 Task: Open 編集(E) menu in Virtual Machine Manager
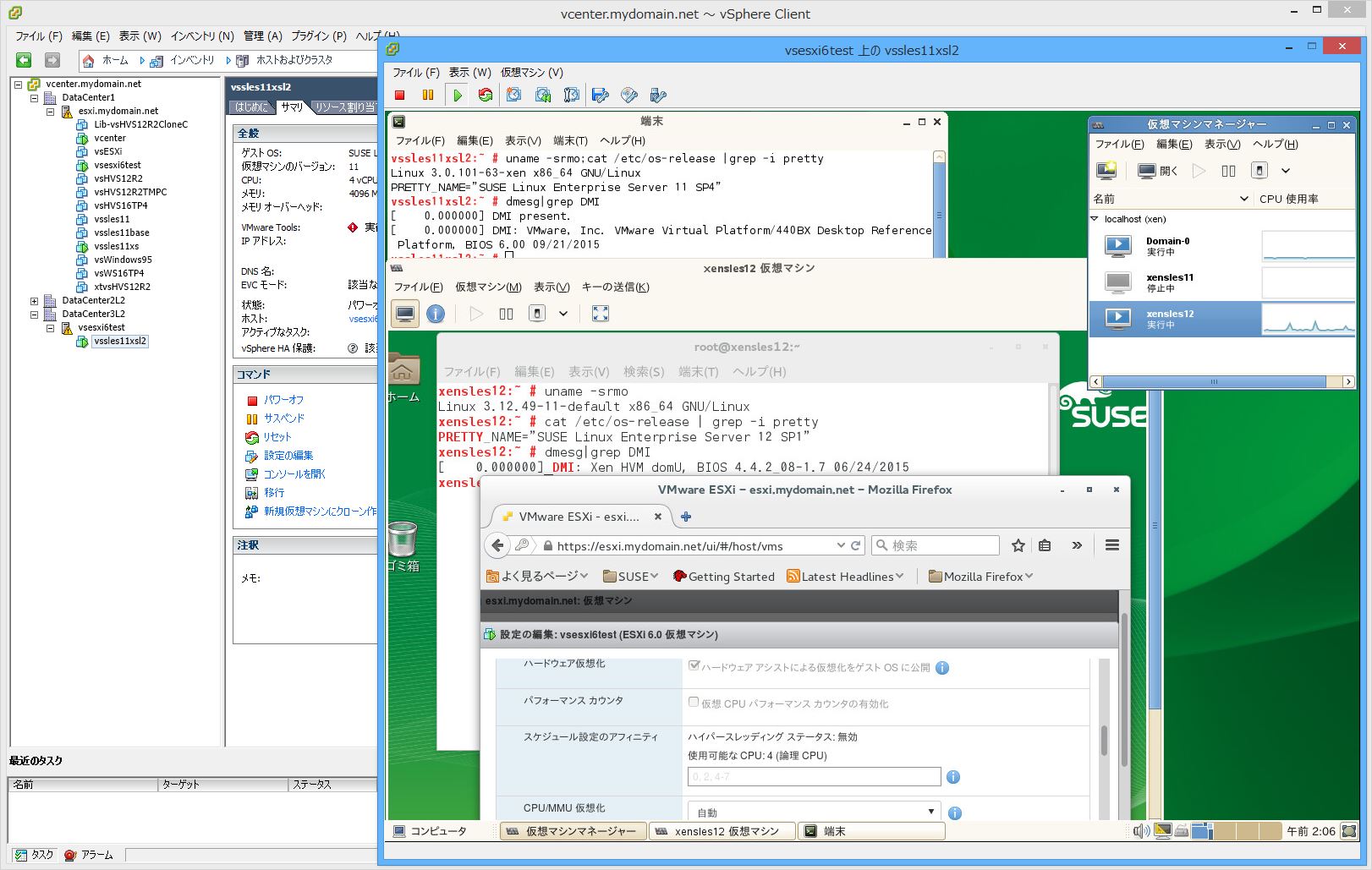pyautogui.click(x=1174, y=144)
